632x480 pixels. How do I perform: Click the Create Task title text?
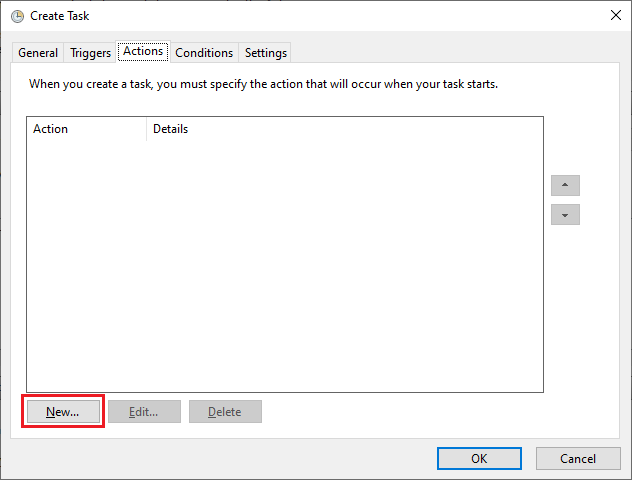pyautogui.click(x=60, y=16)
